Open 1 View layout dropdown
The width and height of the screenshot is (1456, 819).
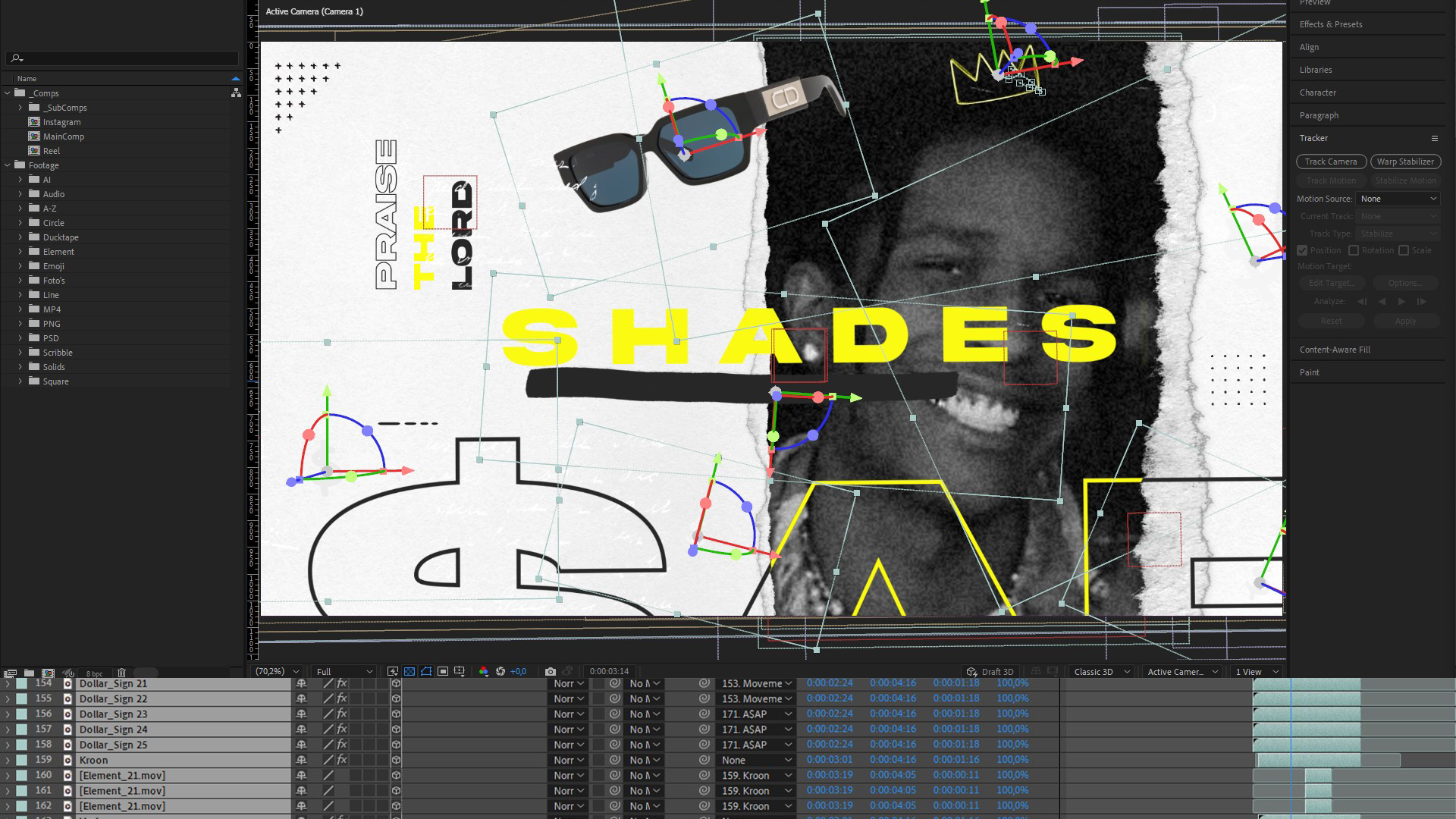coord(1256,672)
